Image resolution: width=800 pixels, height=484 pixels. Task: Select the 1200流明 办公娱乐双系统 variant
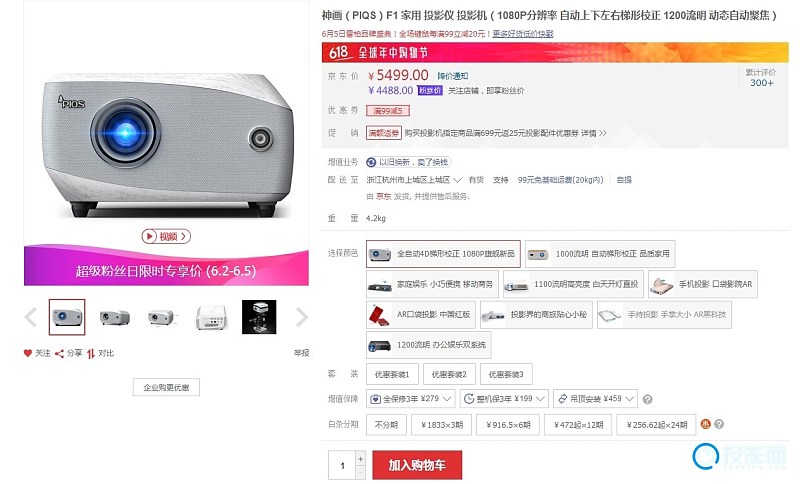click(429, 345)
